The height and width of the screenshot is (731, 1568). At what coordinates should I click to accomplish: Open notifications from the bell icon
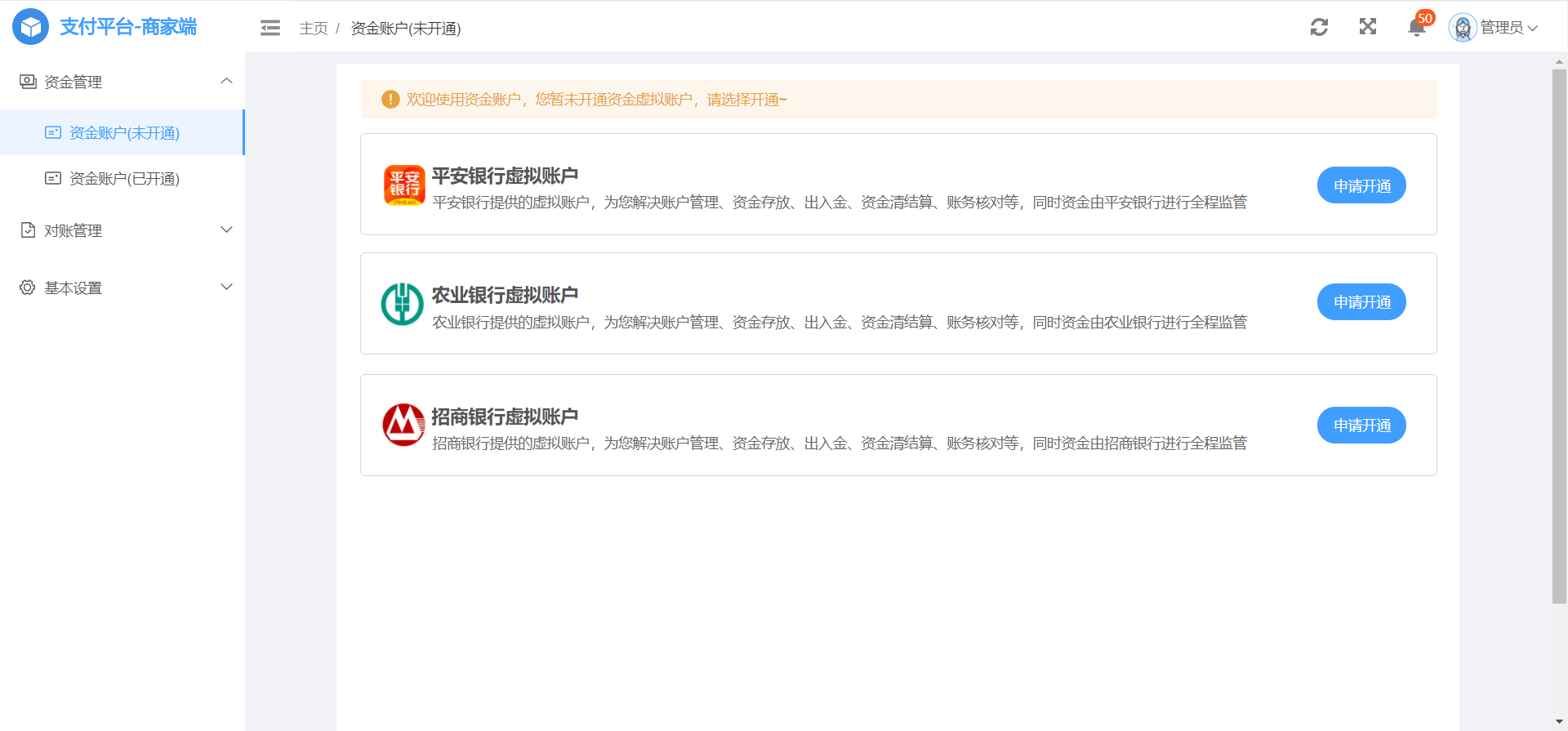1417,29
